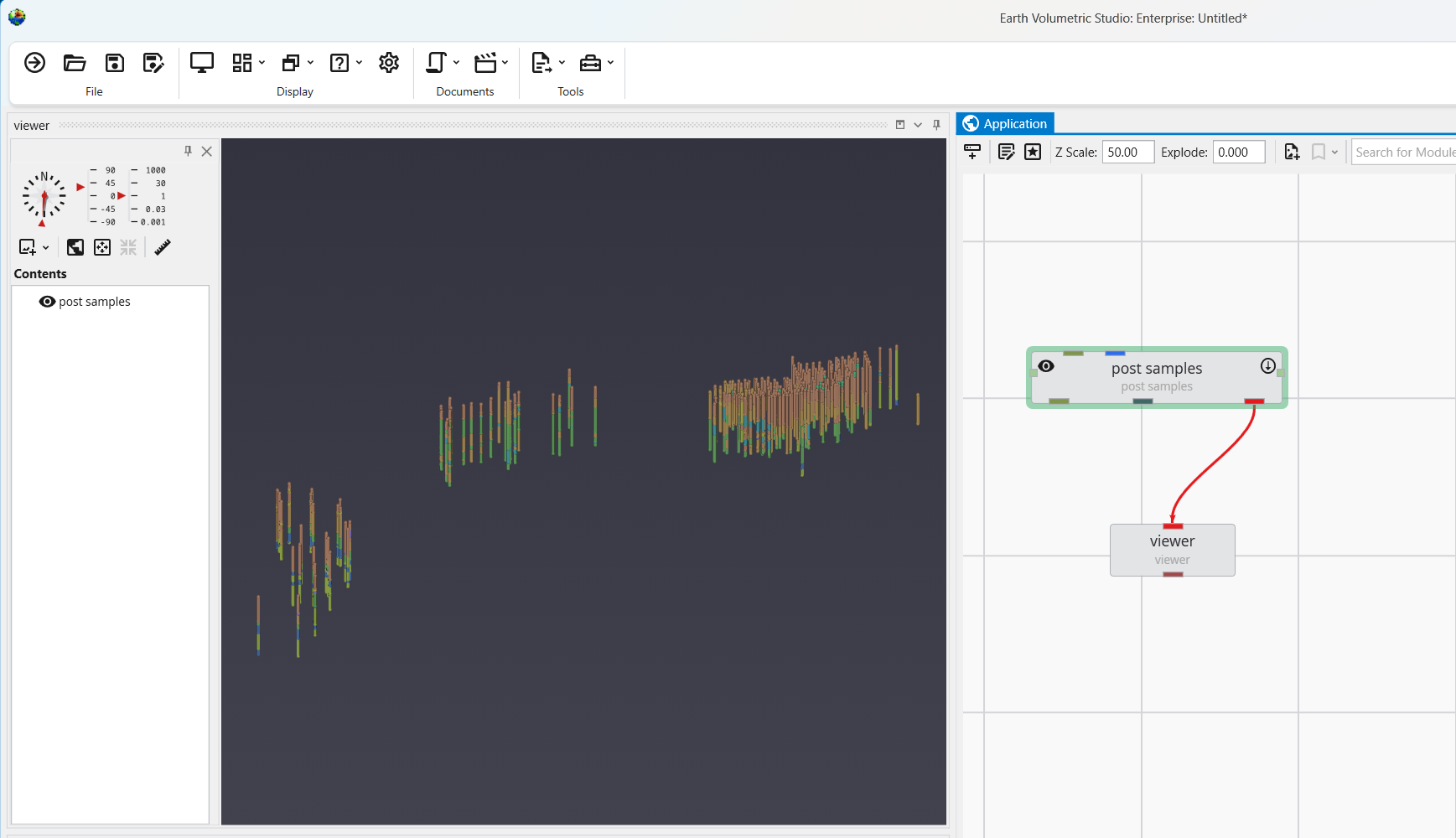The height and width of the screenshot is (838, 1456).
Task: Click the ruler measure tool
Action: [x=163, y=247]
